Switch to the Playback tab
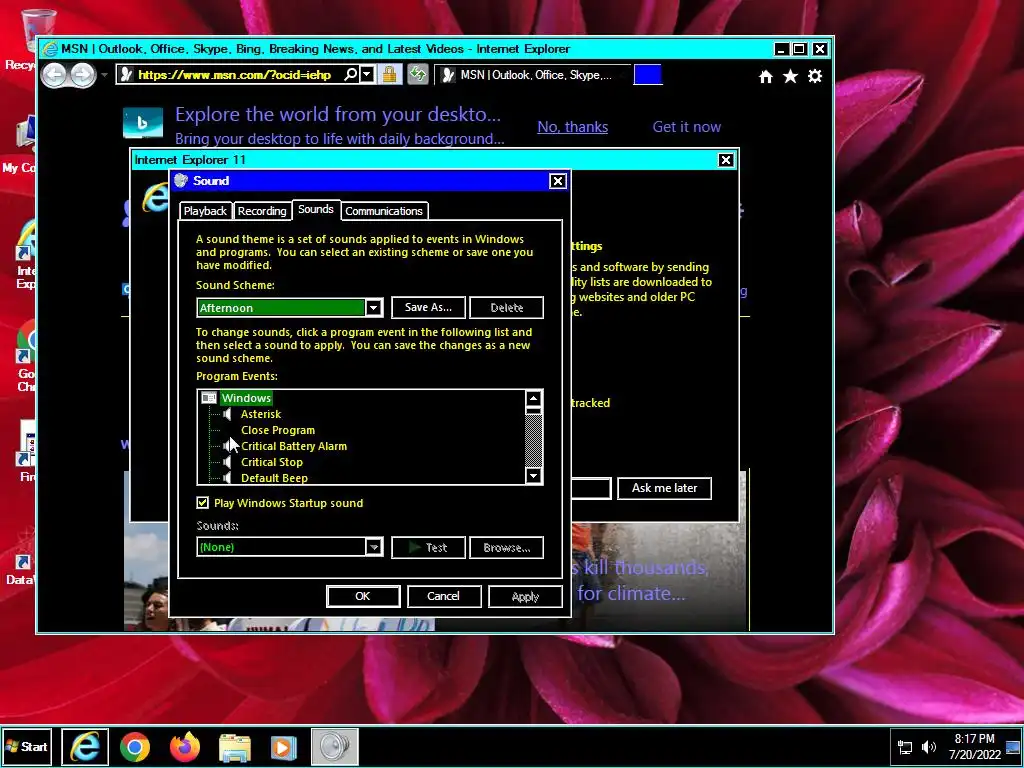The height and width of the screenshot is (768, 1024). [x=205, y=211]
